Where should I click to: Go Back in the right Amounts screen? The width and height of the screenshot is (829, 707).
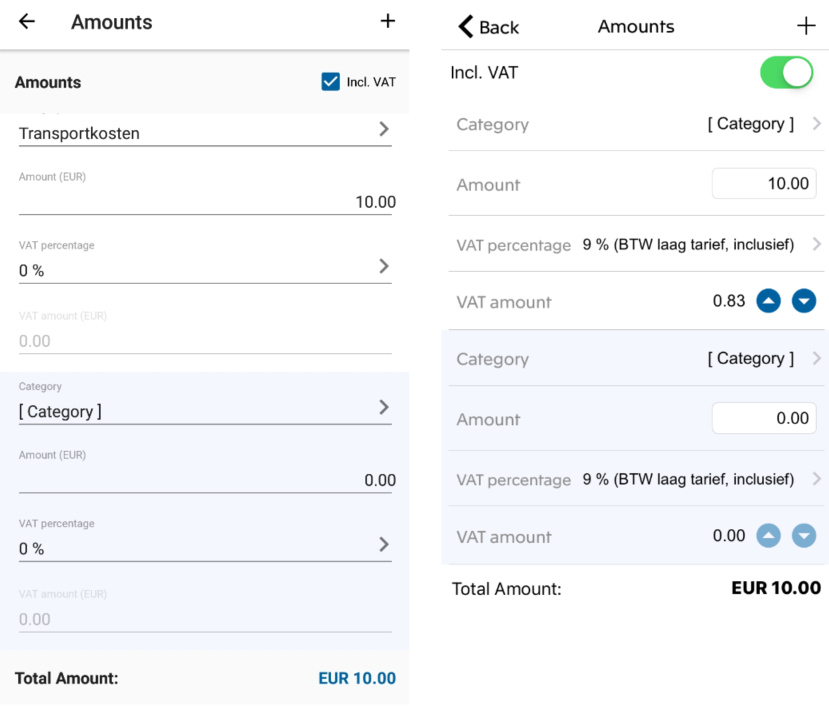coord(489,26)
